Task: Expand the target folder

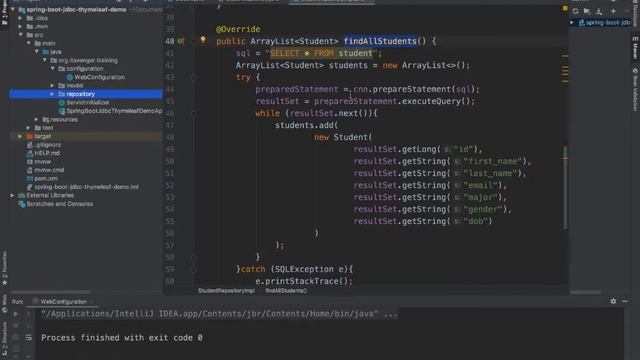Action: click(x=20, y=136)
